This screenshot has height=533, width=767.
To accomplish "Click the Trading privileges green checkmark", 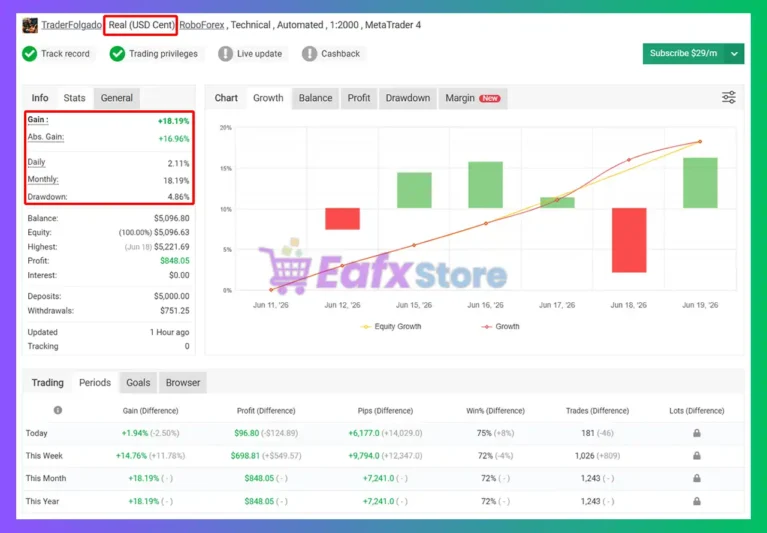I will tap(117, 54).
